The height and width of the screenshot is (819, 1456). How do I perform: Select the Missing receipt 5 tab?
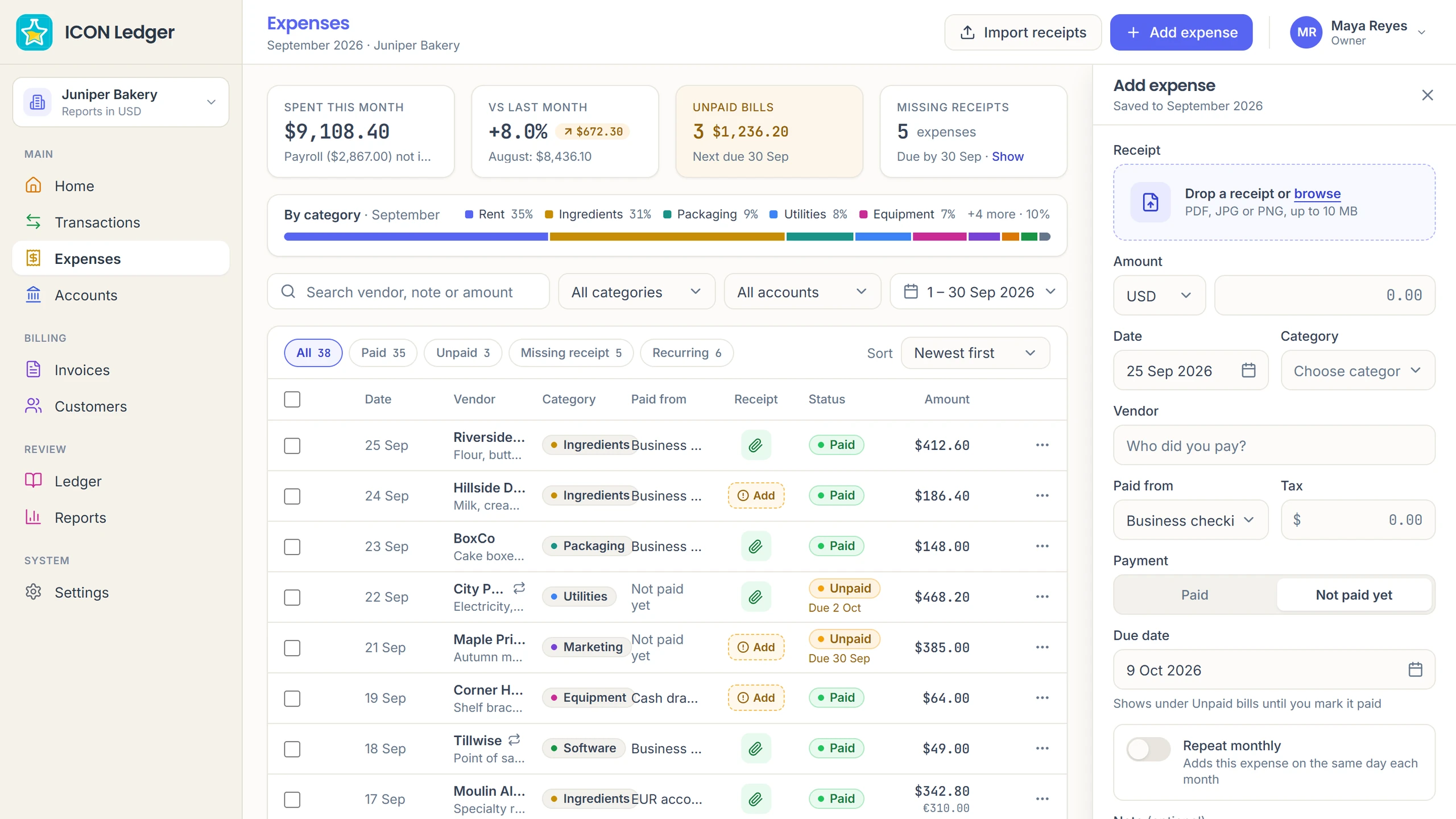[571, 353]
